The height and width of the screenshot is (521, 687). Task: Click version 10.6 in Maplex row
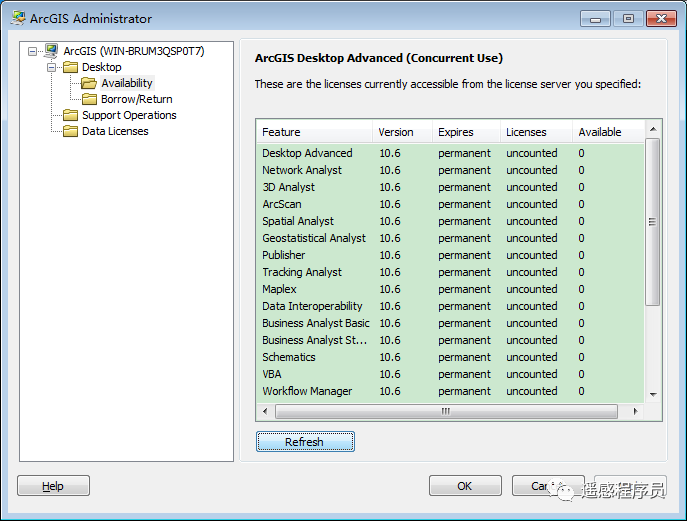390,289
